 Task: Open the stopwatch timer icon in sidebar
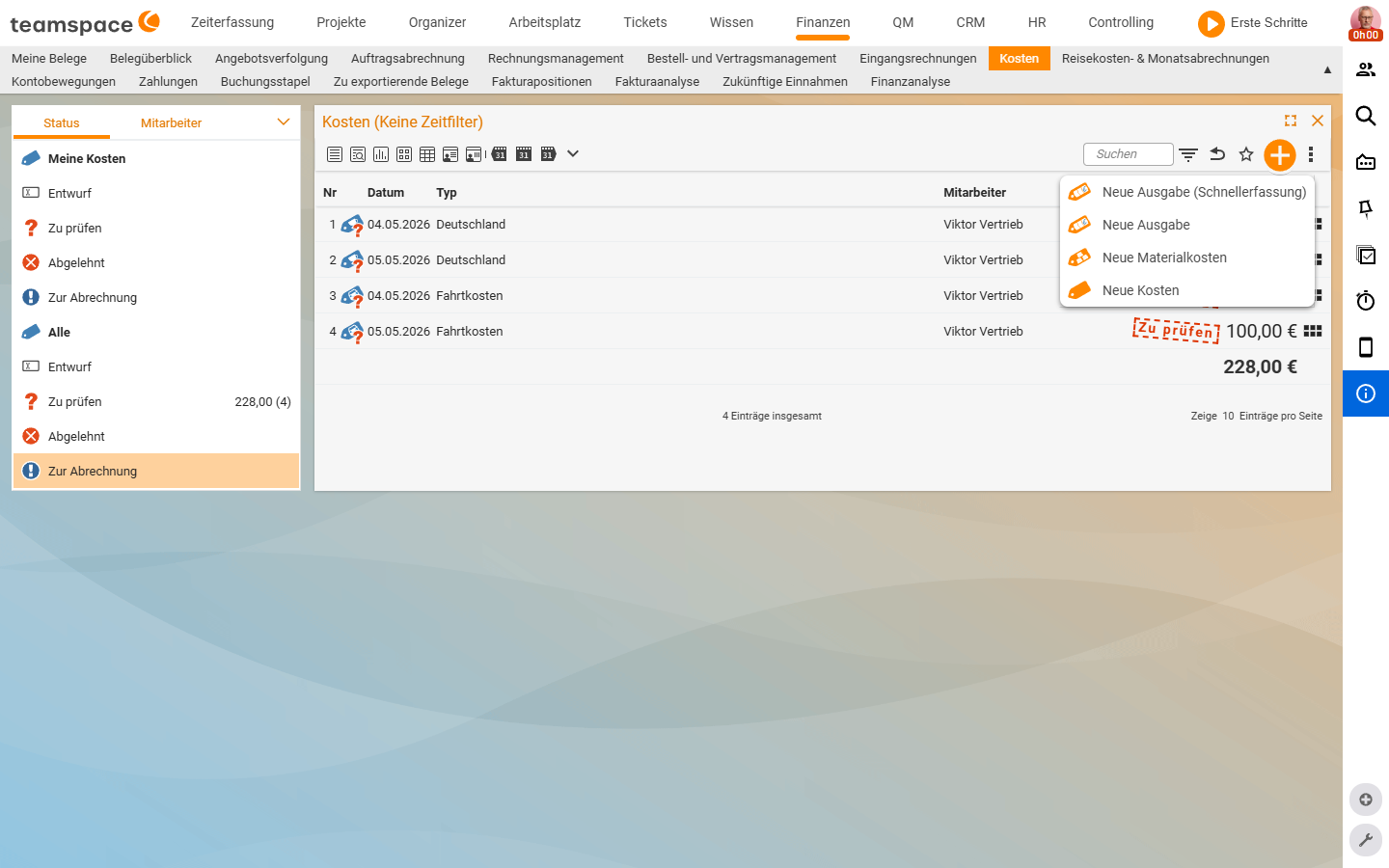point(1366,301)
